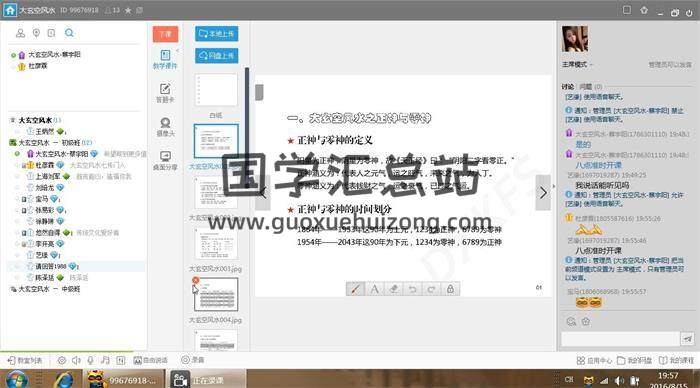Switch to the 问题 questions tab

coord(590,87)
